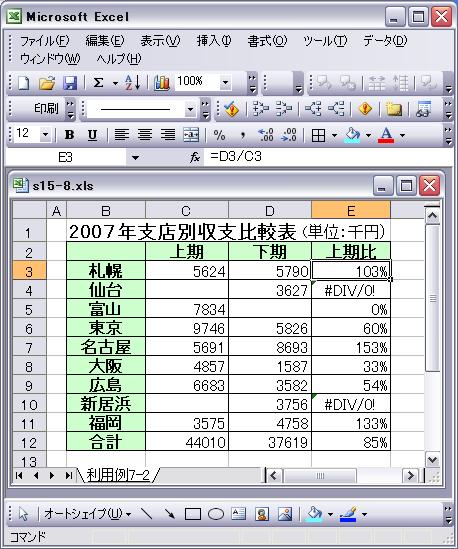Open file with the folder icon
The width and height of the screenshot is (458, 549).
tap(47, 83)
